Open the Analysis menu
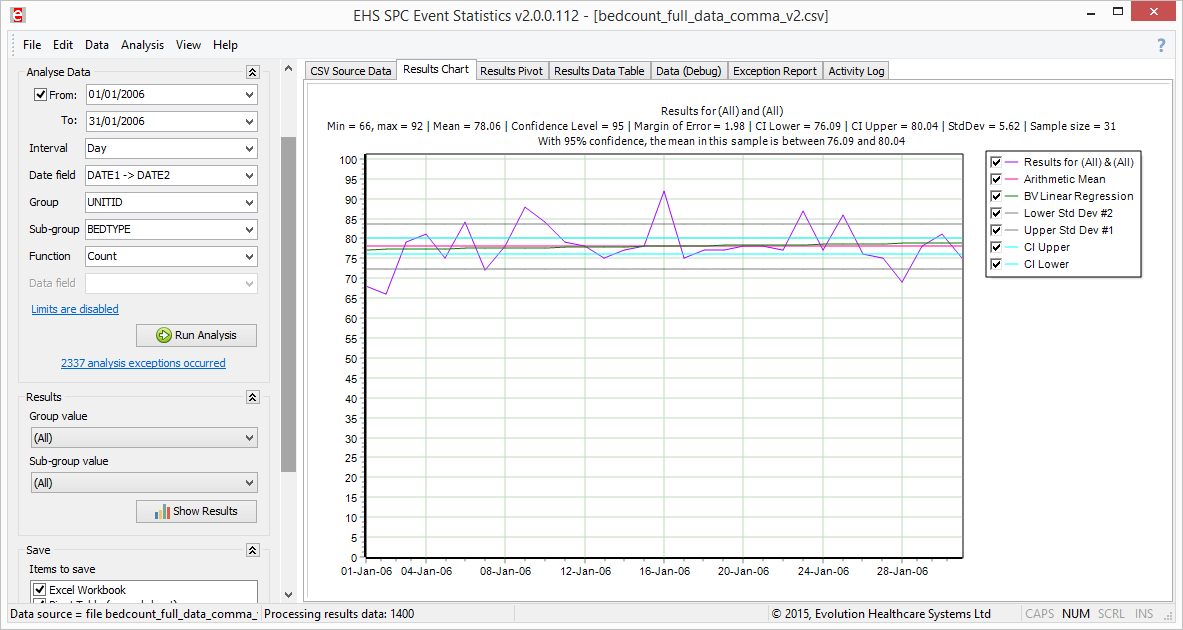Viewport: 1183px width, 630px height. [142, 44]
